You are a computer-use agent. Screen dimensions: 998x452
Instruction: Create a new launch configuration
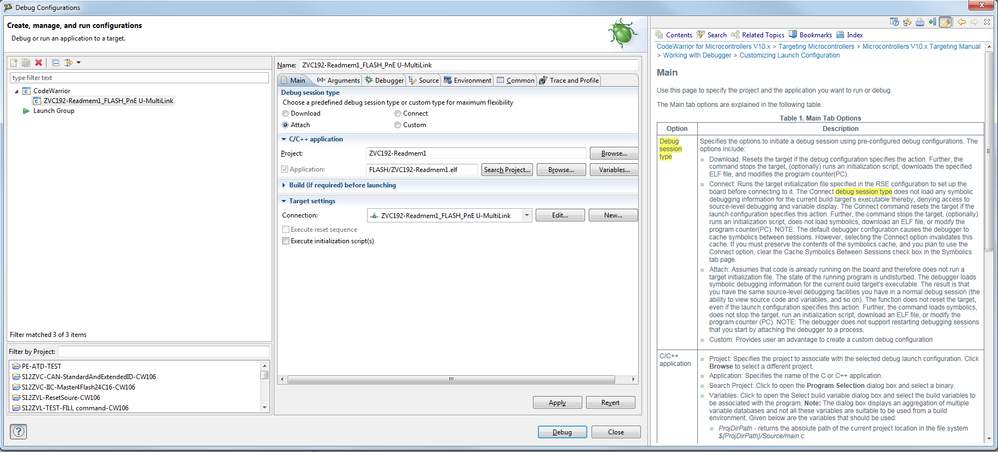pos(14,62)
